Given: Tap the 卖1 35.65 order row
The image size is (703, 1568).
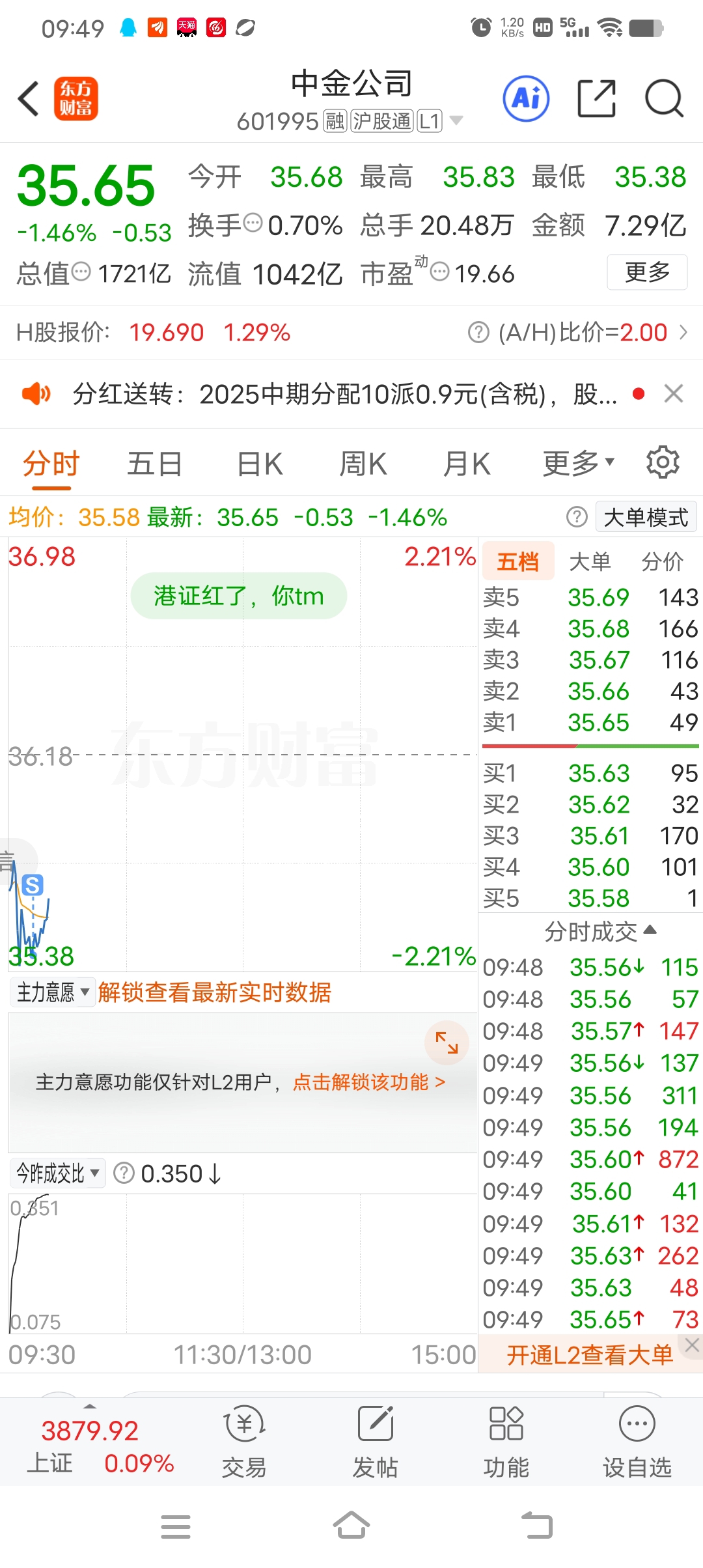Looking at the screenshot, I should pos(590,722).
